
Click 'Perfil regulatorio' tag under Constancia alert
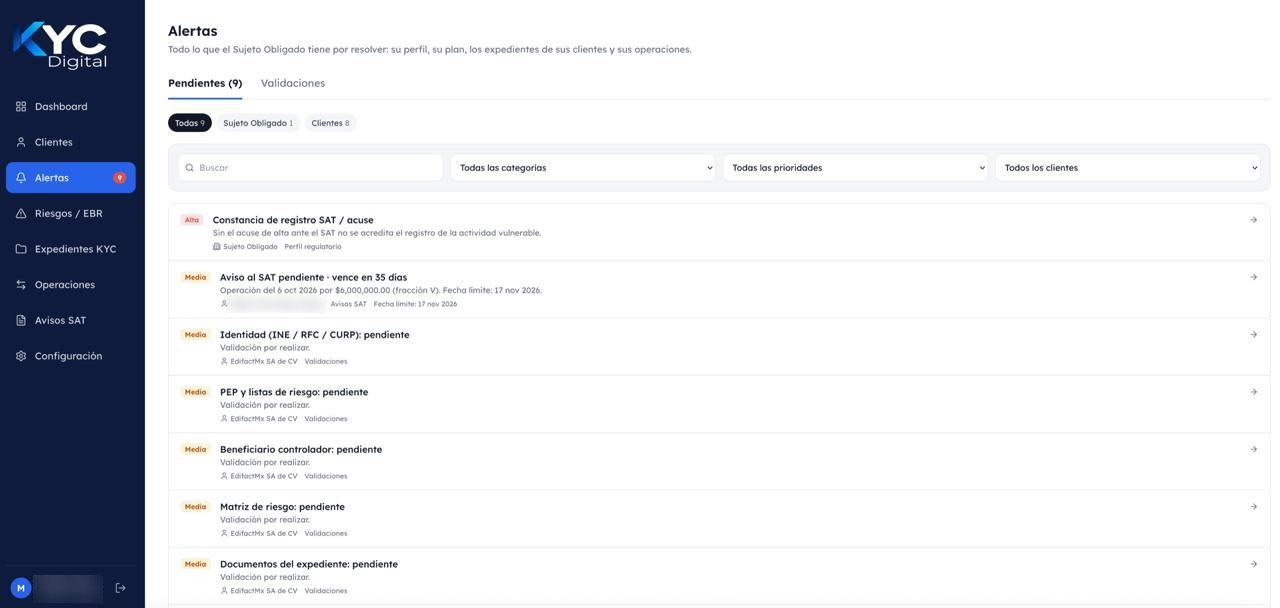coord(313,247)
